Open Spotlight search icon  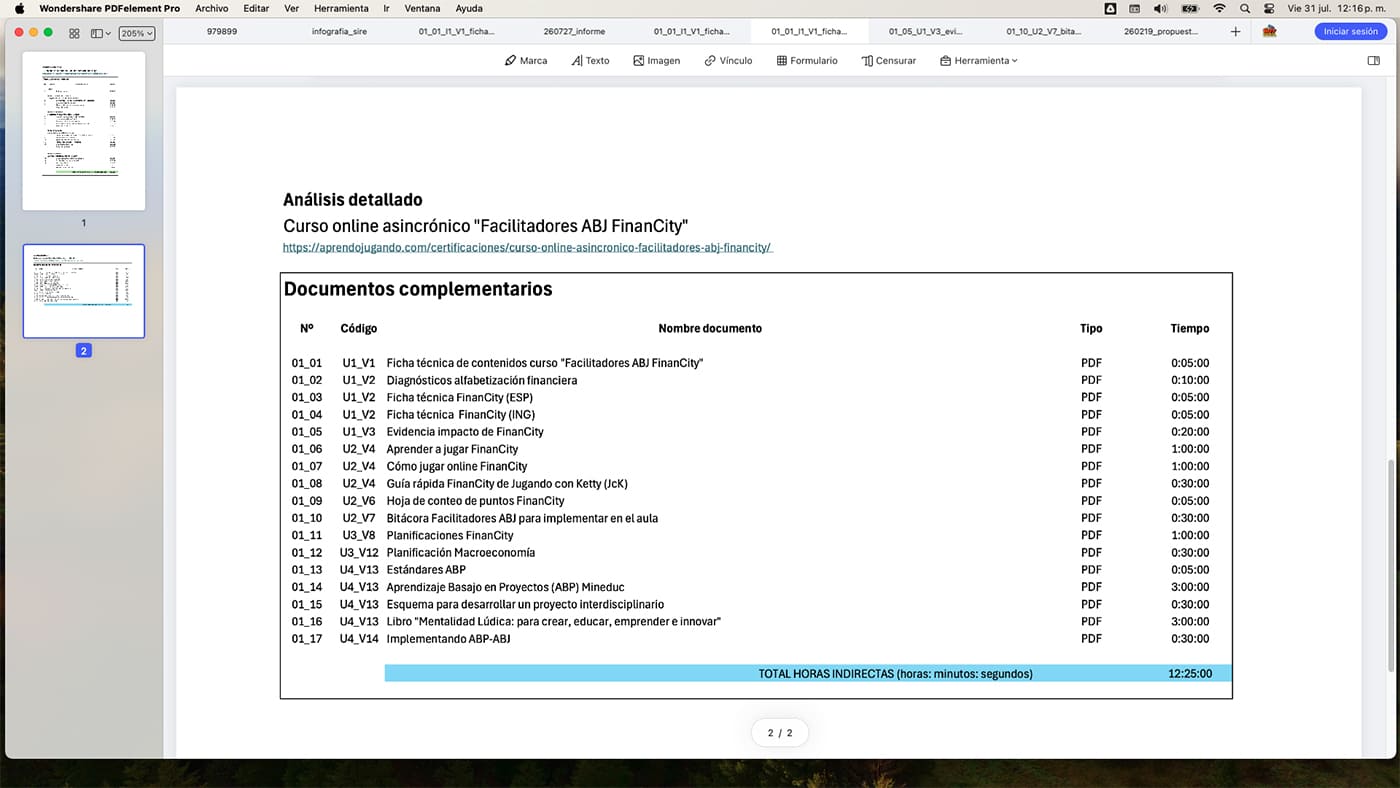point(1245,8)
